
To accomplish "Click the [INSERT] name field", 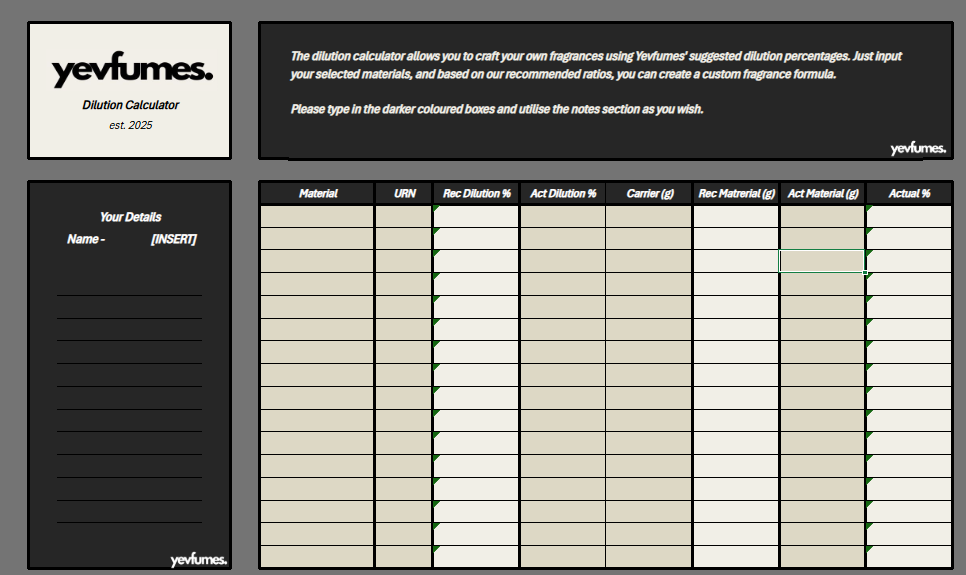I will pos(173,239).
